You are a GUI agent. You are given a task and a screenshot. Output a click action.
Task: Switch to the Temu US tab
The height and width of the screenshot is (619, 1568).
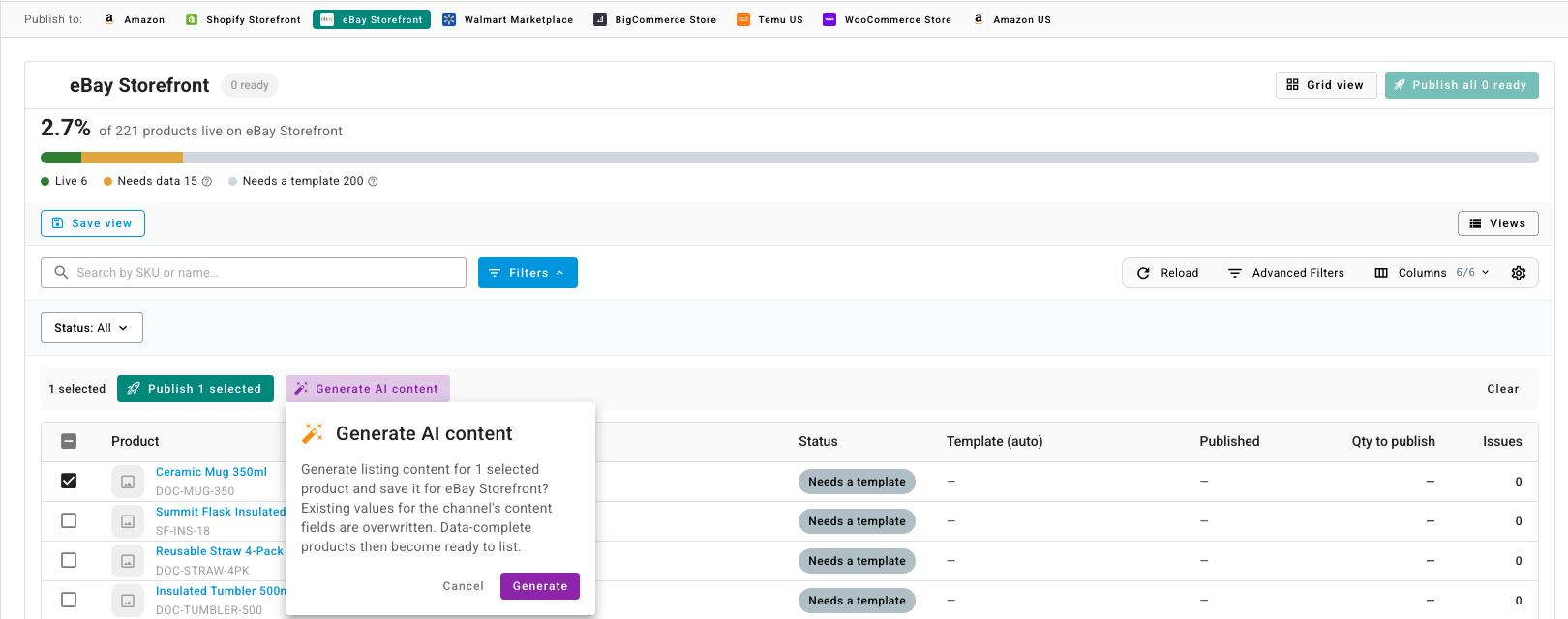pyautogui.click(x=770, y=19)
